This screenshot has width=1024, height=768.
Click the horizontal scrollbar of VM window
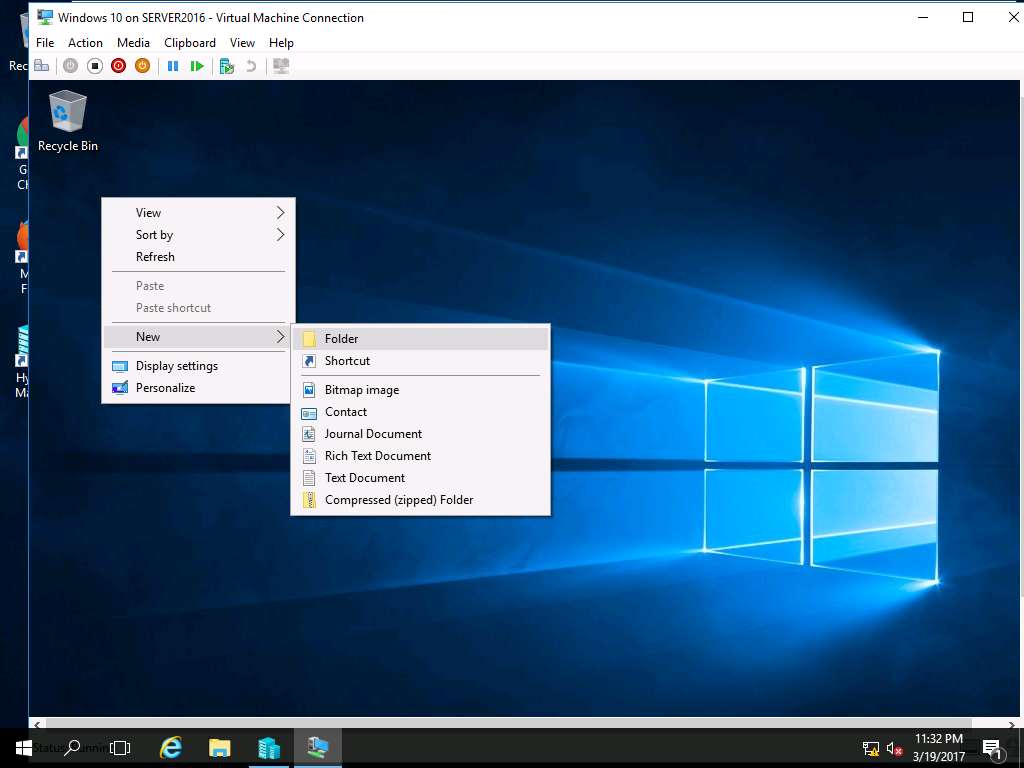(509, 724)
